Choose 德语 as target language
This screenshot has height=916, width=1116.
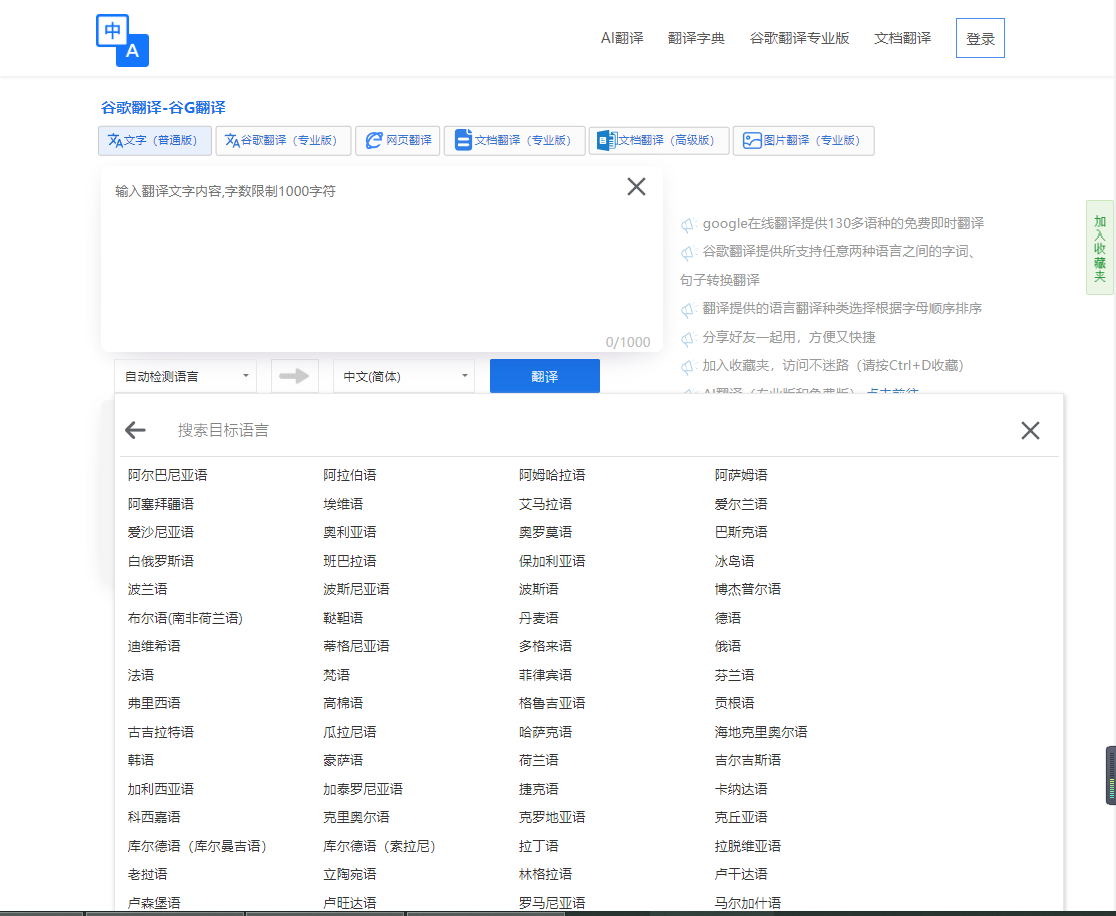tap(728, 618)
